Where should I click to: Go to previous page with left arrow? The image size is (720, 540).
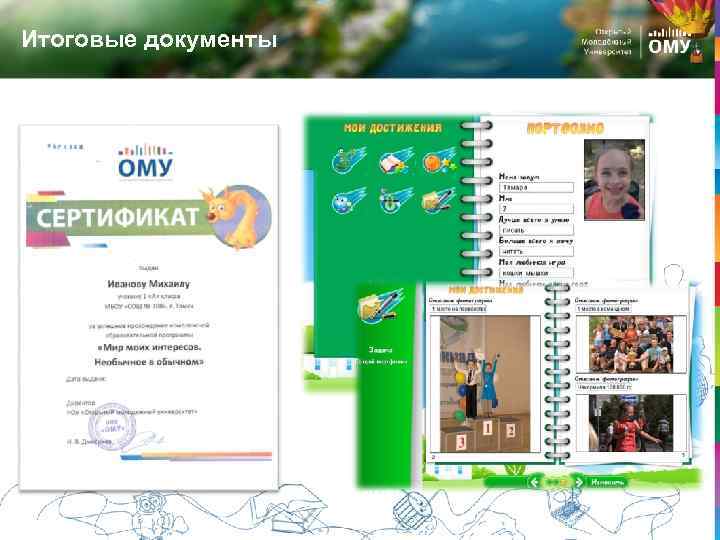click(x=534, y=482)
